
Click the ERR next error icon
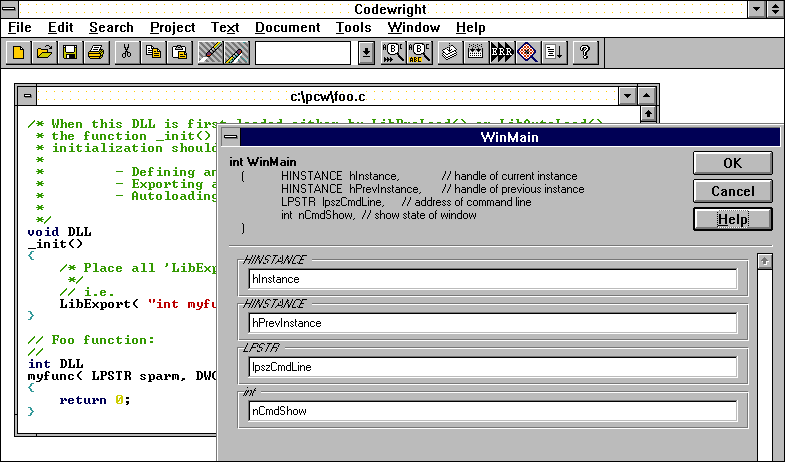click(502, 53)
